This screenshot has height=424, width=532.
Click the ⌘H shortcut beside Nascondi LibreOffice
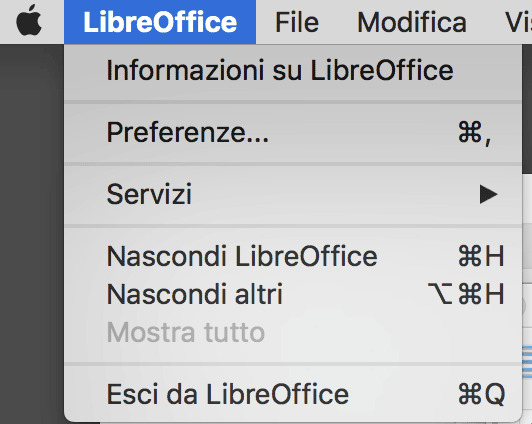pyautogui.click(x=481, y=256)
